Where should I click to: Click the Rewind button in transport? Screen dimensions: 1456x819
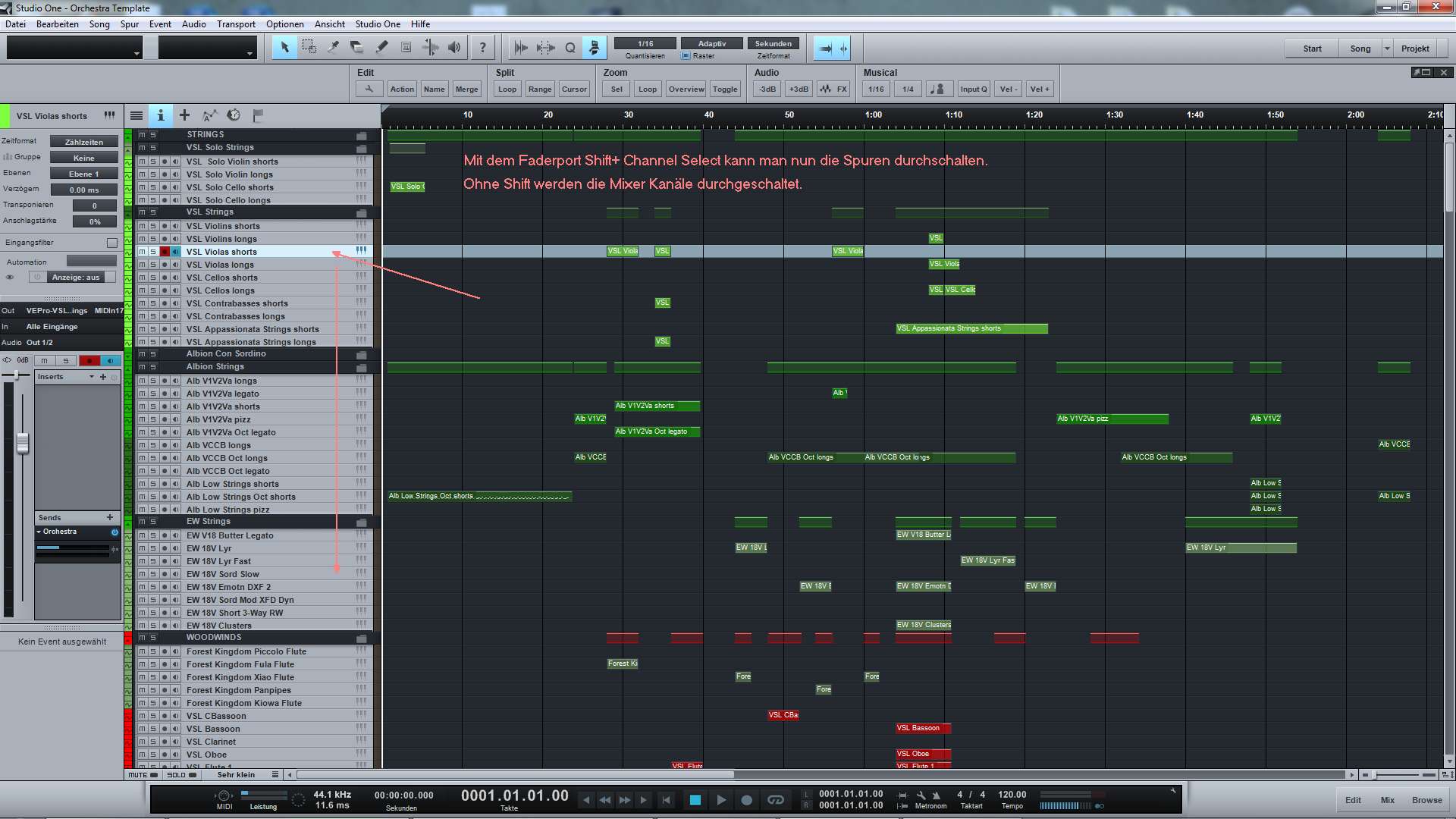click(x=605, y=799)
